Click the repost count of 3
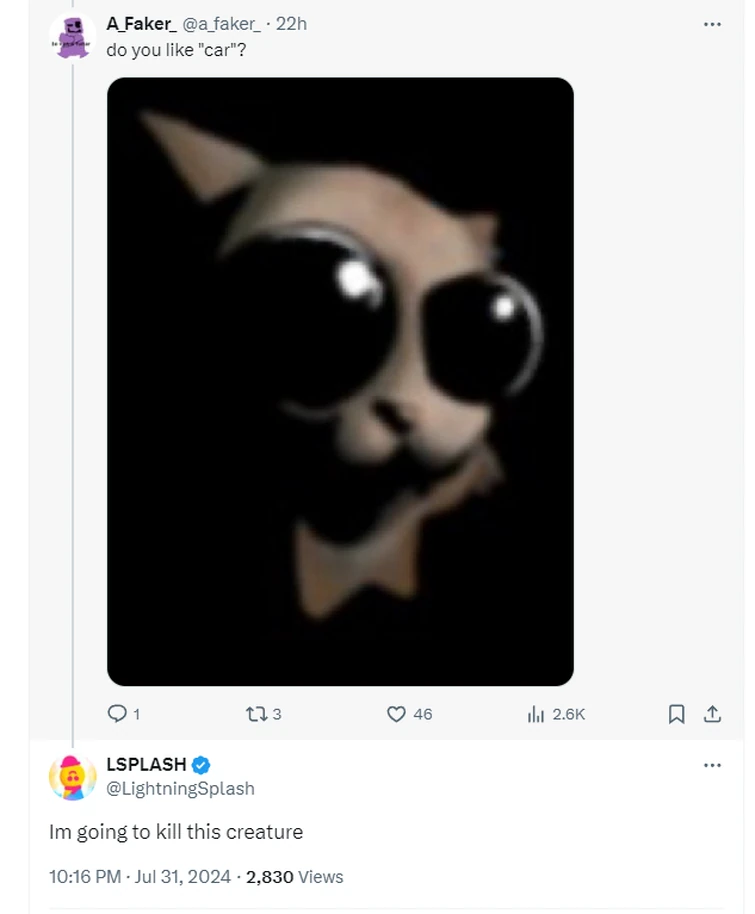The image size is (755, 914). pos(278,715)
